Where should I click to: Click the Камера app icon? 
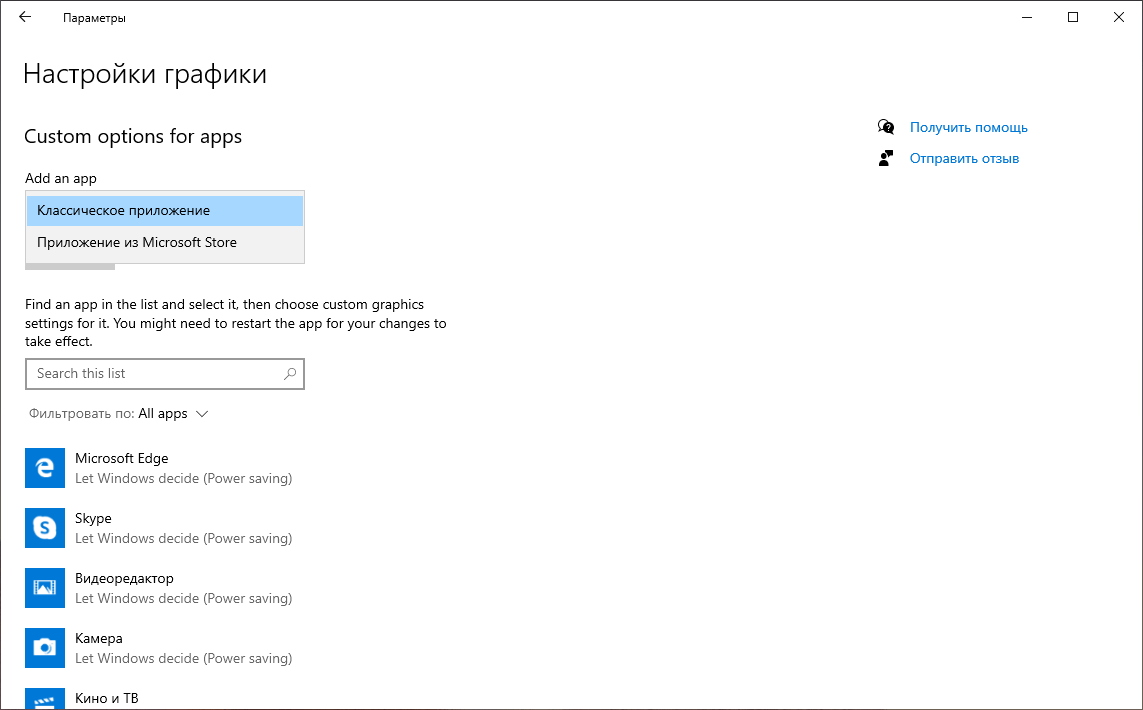pyautogui.click(x=44, y=648)
